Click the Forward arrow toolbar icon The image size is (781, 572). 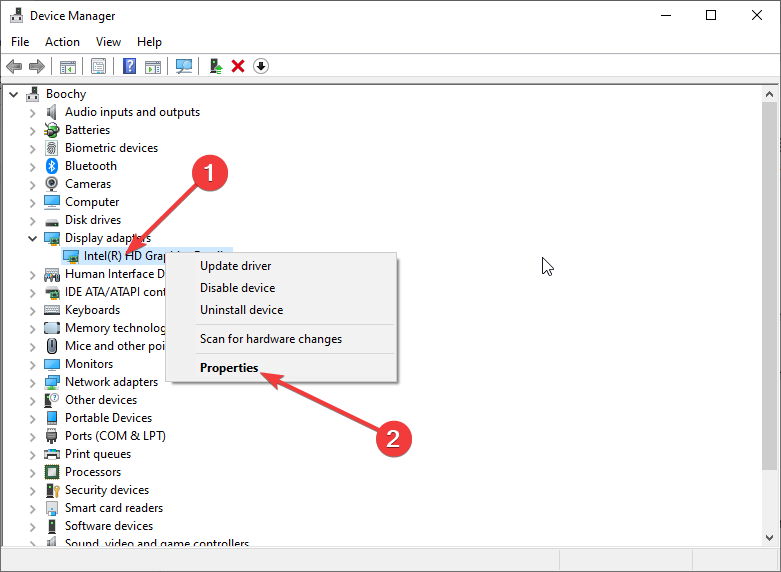[x=37, y=66]
